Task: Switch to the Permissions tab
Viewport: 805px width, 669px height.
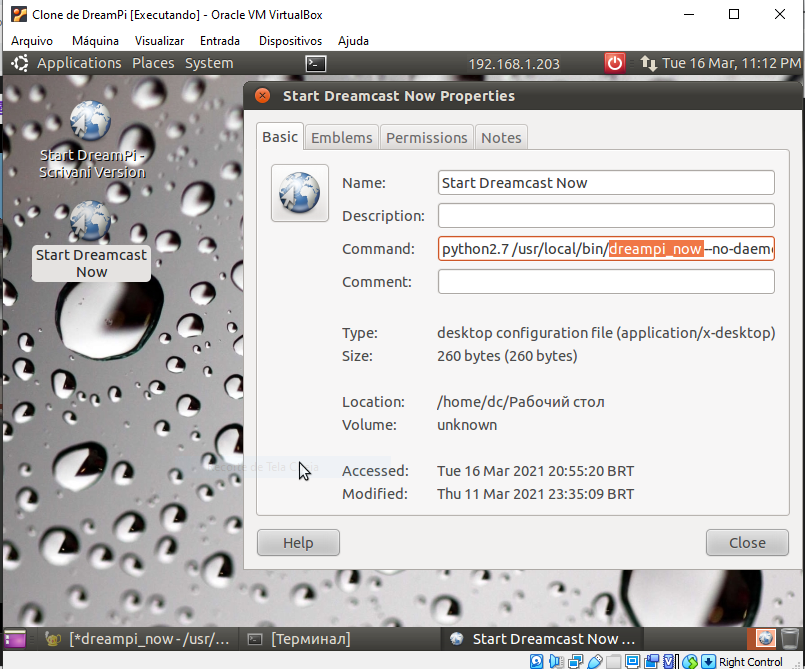Action: (427, 138)
